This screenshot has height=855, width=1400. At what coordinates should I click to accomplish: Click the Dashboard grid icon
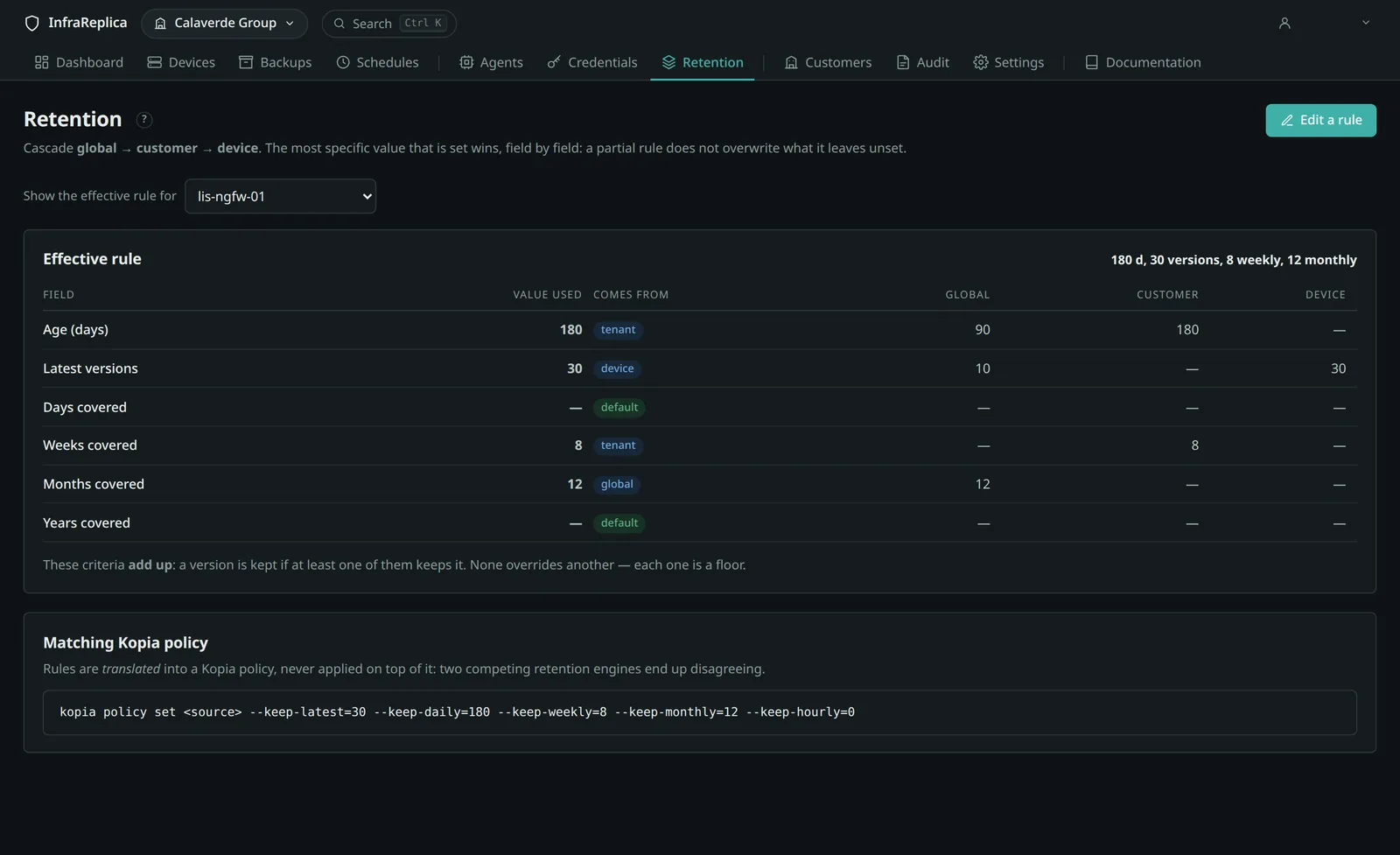pyautogui.click(x=41, y=62)
